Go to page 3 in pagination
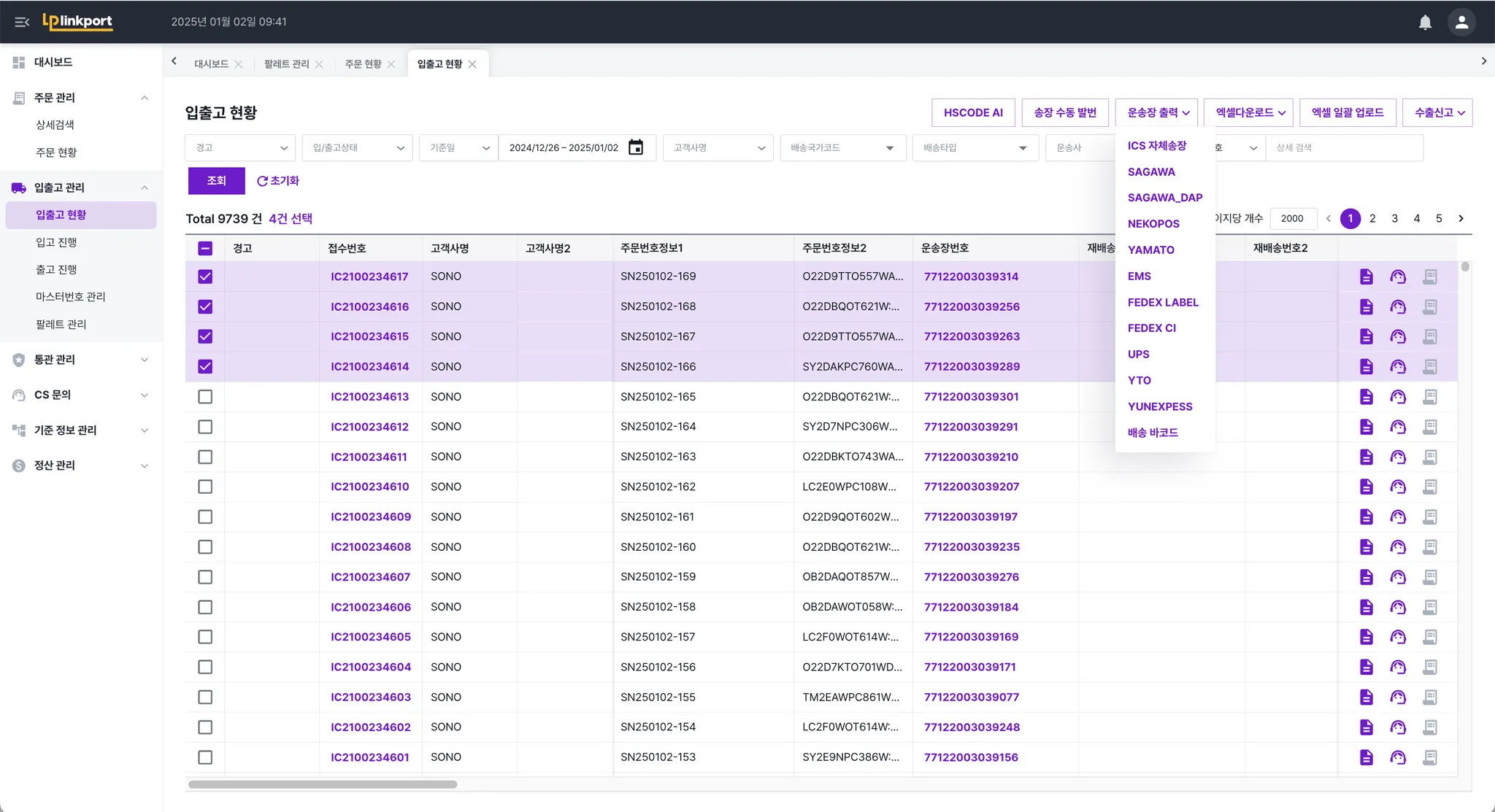Viewport: 1495px width, 812px height. click(x=1394, y=218)
